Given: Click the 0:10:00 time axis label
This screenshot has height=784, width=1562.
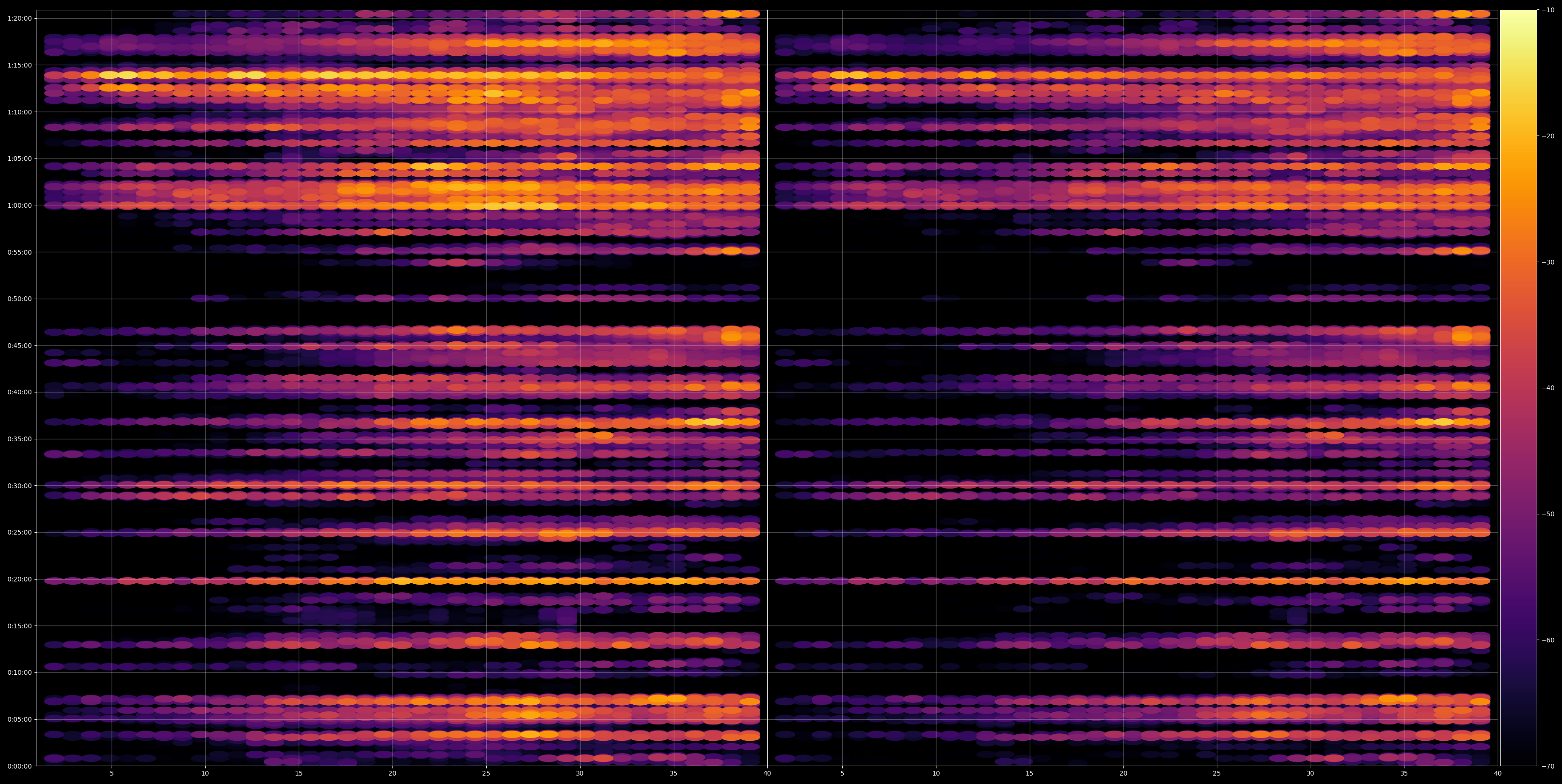Looking at the screenshot, I should pos(19,672).
